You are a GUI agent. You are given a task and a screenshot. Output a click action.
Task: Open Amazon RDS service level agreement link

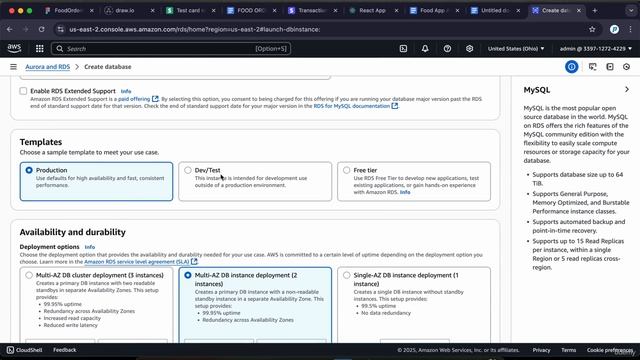coord(140,262)
